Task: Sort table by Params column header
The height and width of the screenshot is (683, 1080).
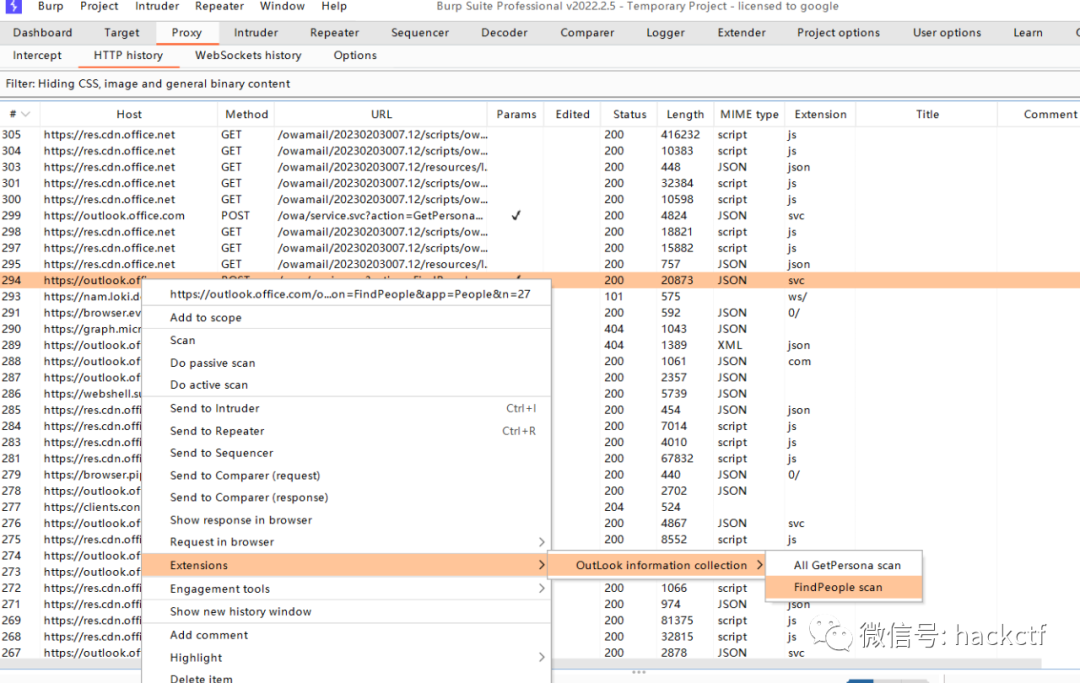Action: (516, 114)
